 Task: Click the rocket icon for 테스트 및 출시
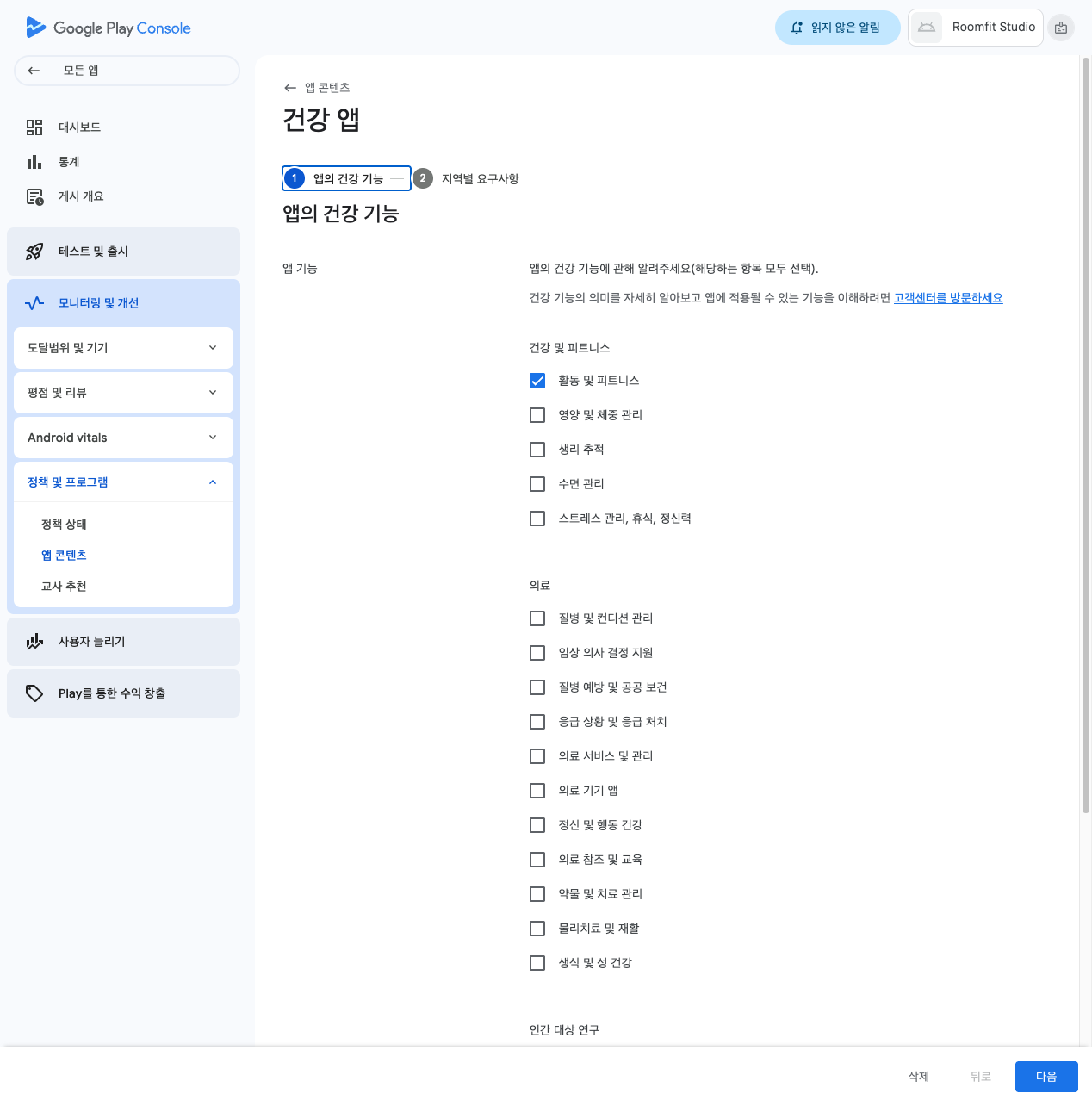coord(34,252)
